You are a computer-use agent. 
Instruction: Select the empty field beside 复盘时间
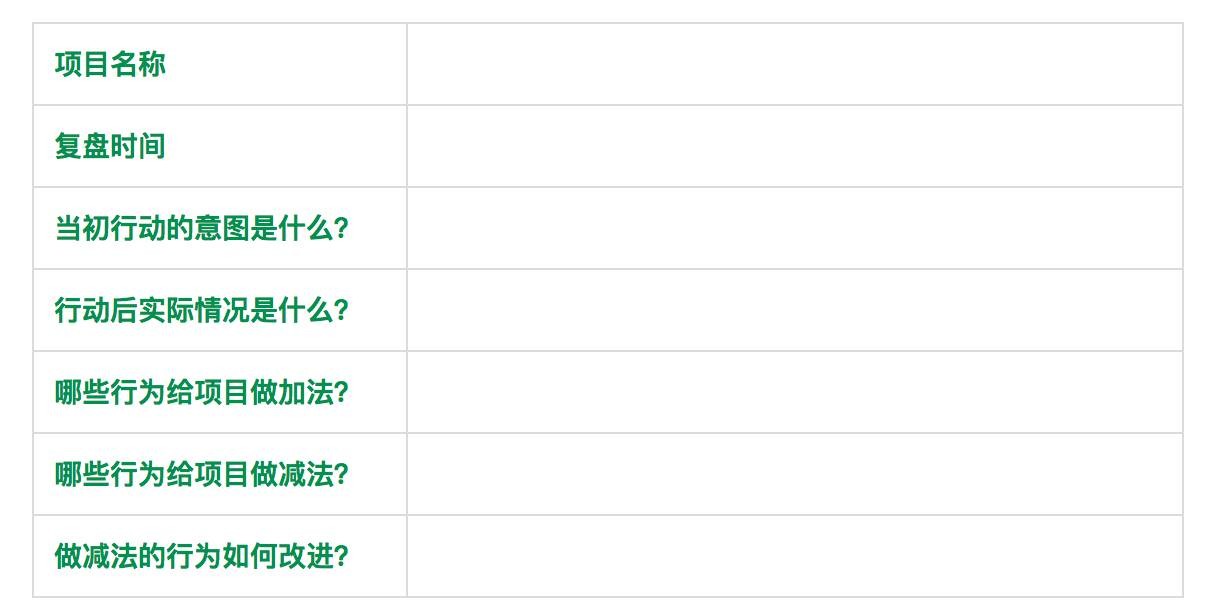[x=795, y=146]
